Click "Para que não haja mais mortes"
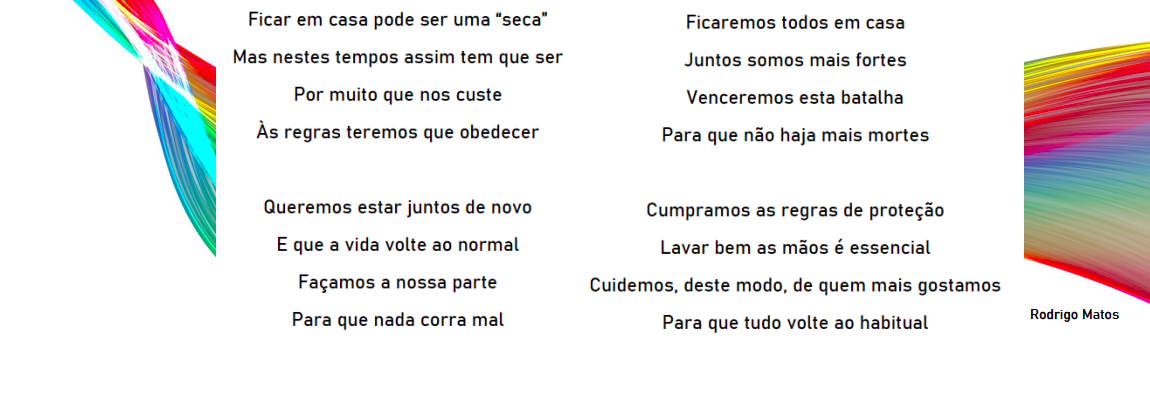 pyautogui.click(x=795, y=135)
